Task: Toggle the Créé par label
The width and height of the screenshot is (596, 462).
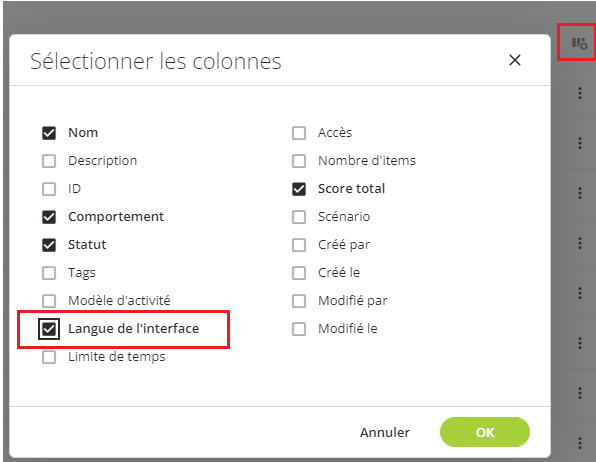Action: coord(344,245)
